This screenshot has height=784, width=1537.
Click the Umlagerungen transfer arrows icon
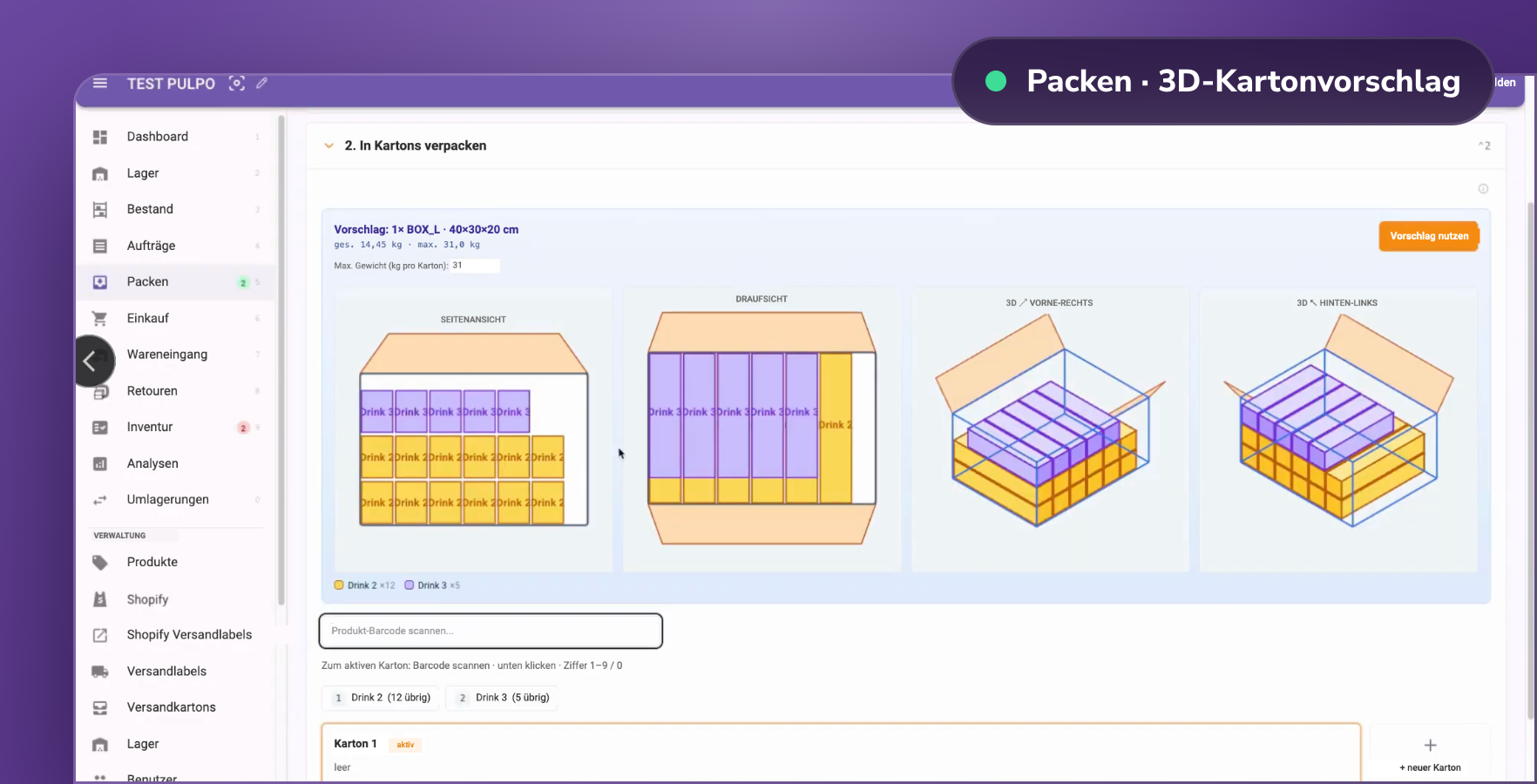pos(100,500)
